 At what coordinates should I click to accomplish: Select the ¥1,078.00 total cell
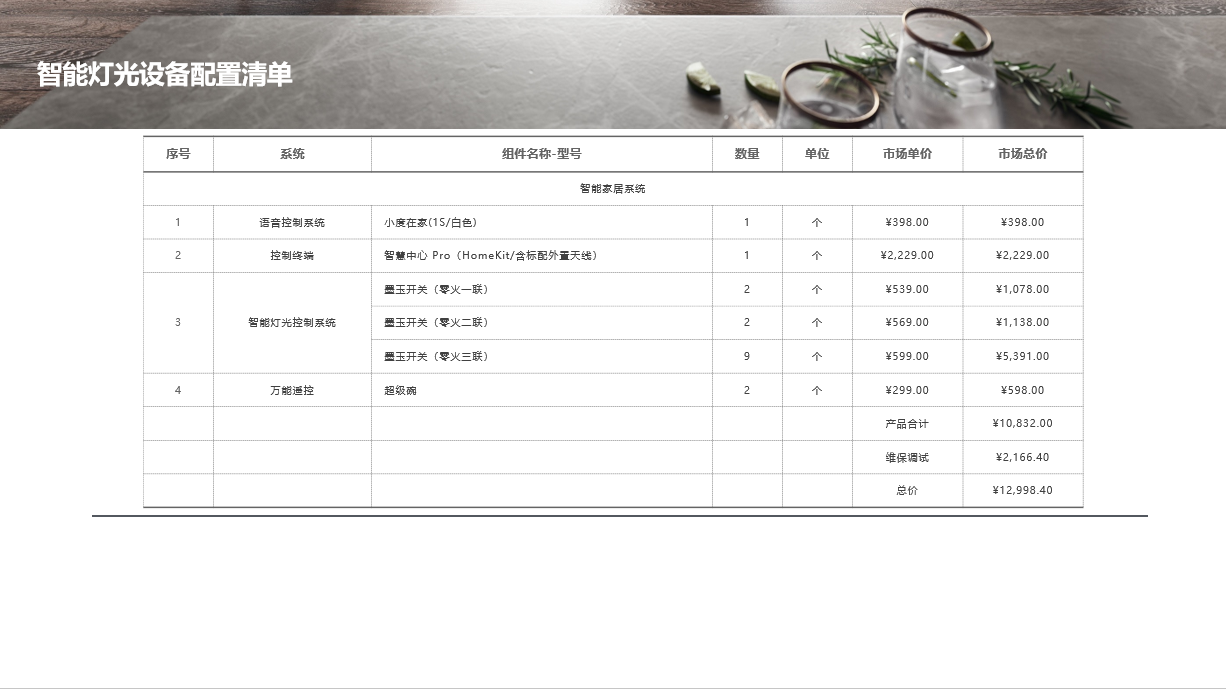tap(1022, 290)
